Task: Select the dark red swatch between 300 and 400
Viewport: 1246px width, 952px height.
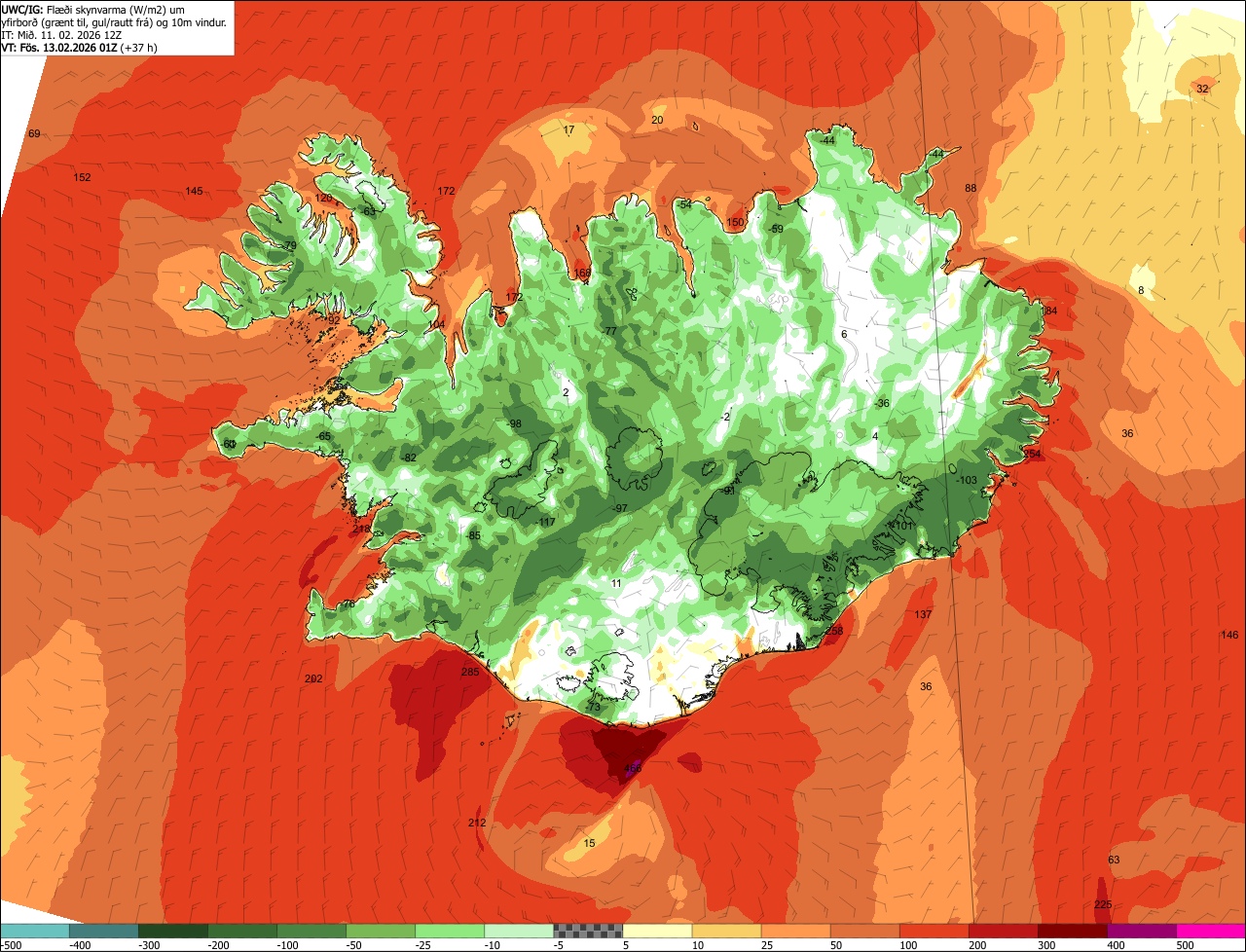Action: pos(1073,931)
